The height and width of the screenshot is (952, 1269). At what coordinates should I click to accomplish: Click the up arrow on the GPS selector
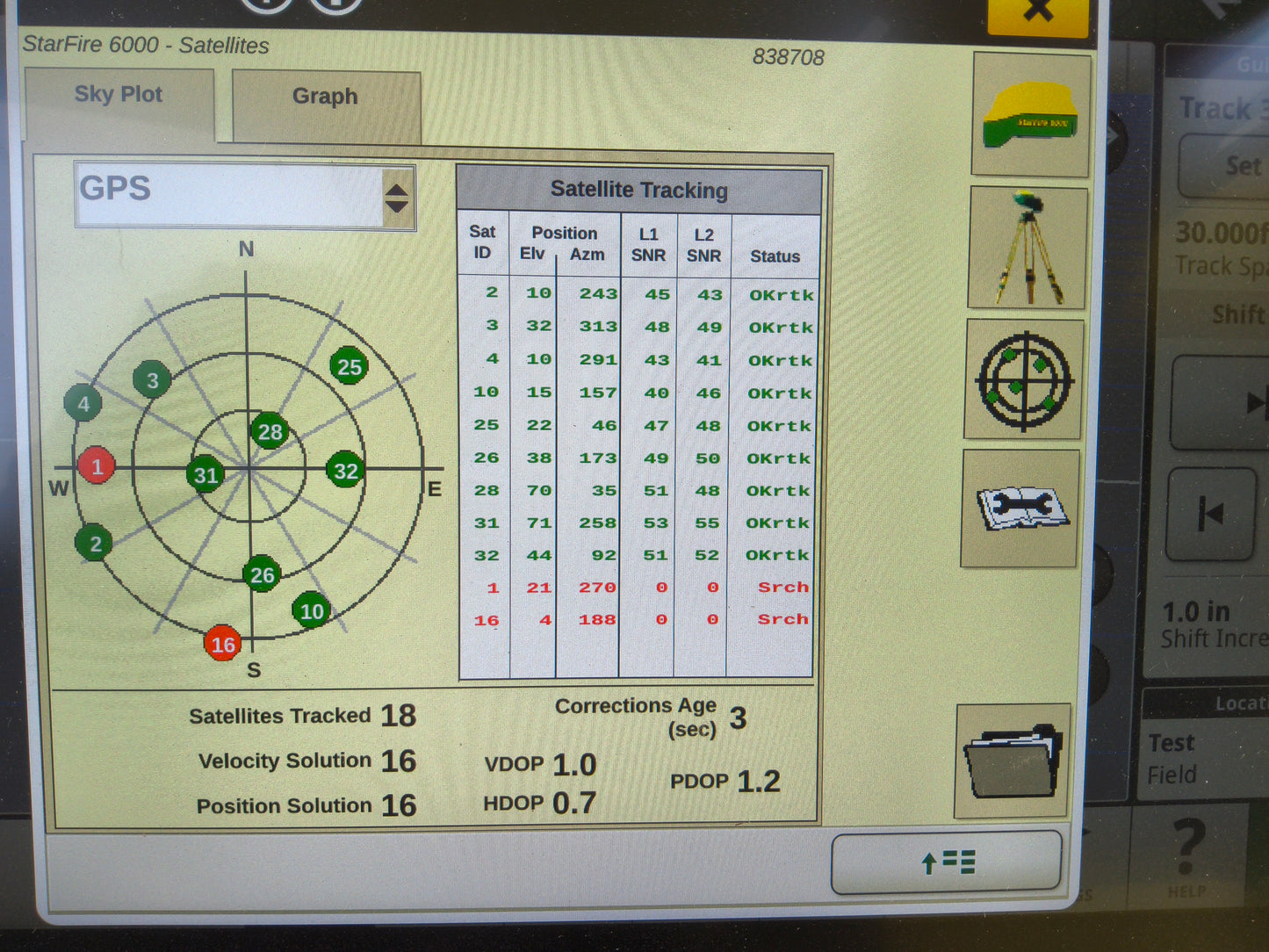coord(397,190)
